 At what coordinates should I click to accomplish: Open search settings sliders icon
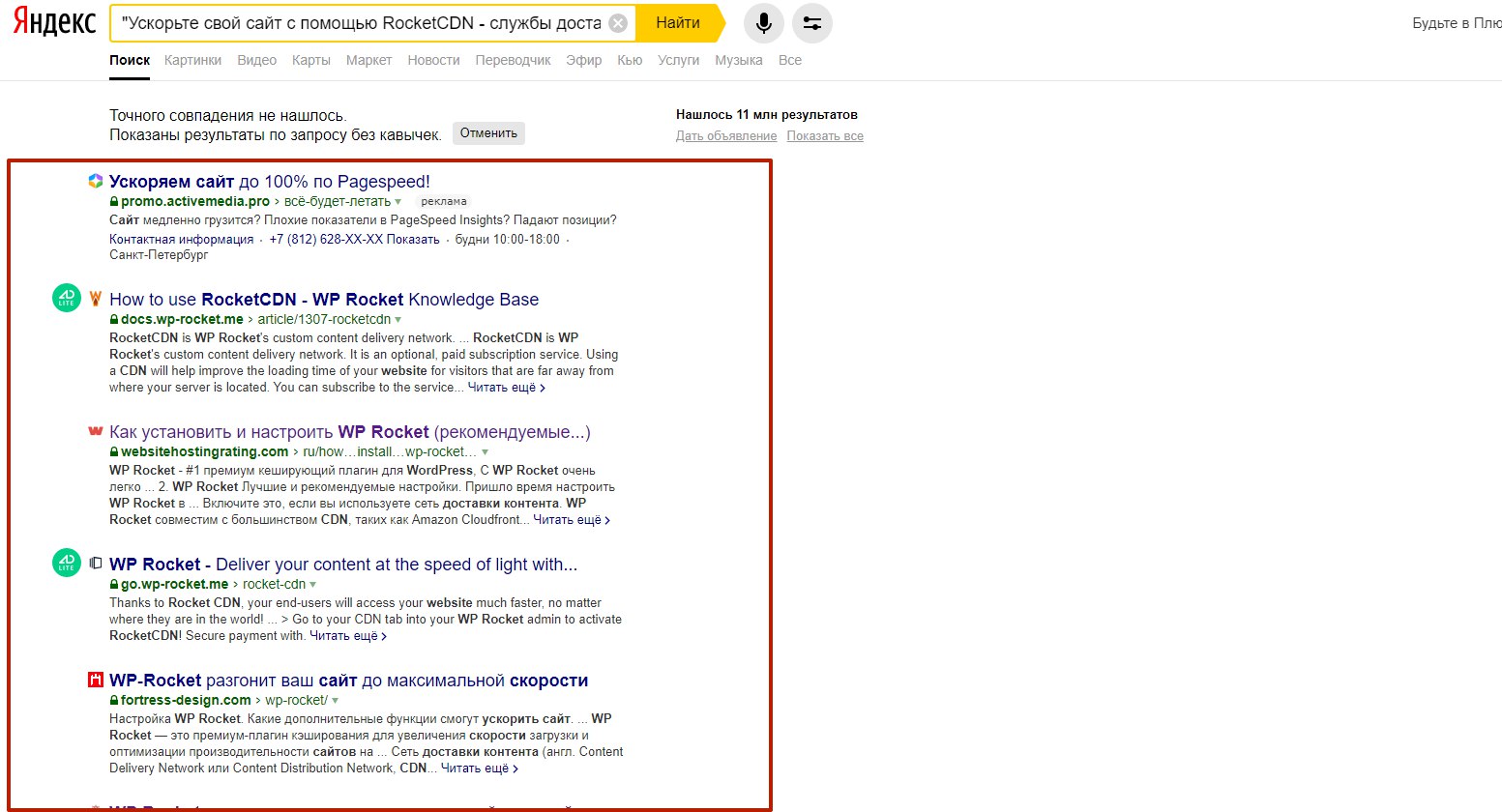point(812,23)
